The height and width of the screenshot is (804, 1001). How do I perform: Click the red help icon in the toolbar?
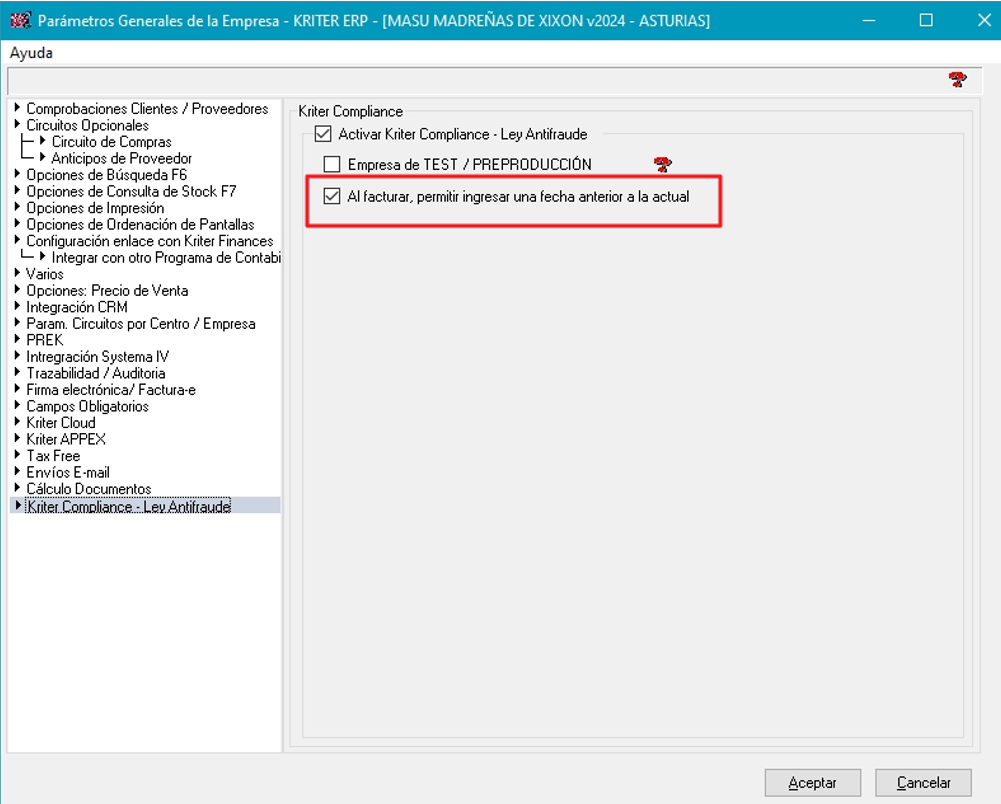point(957,80)
